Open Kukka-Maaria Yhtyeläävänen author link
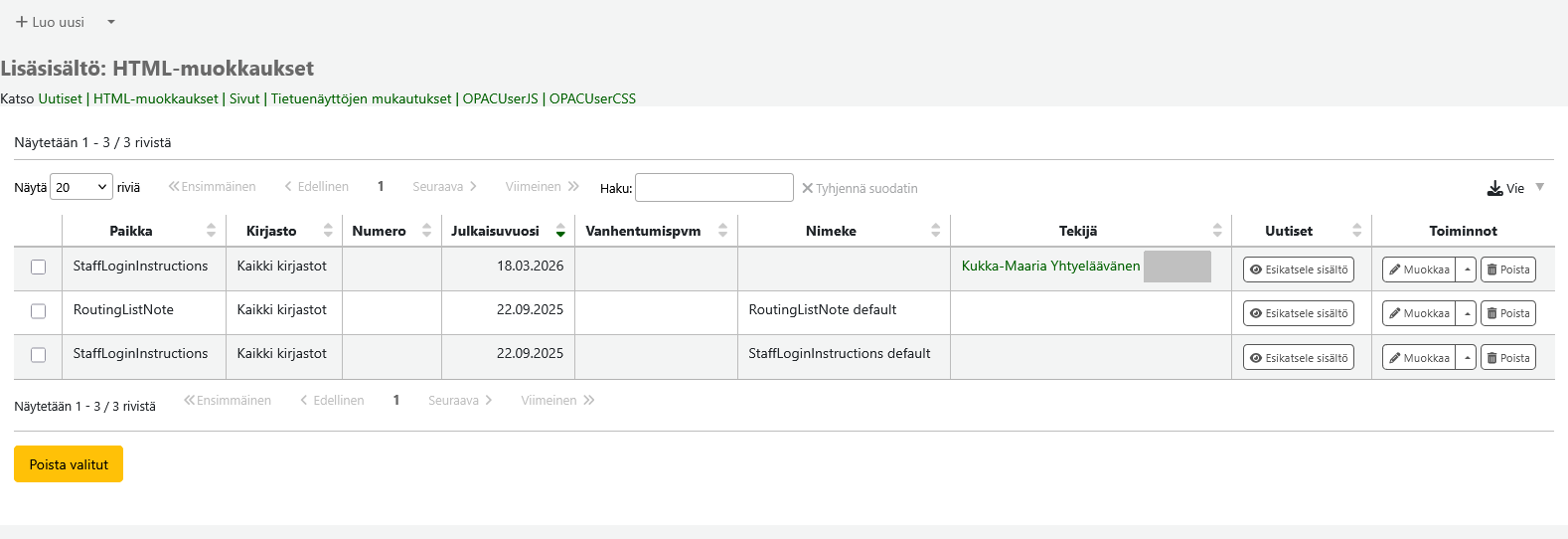The height and width of the screenshot is (539, 1568). pos(1050,266)
